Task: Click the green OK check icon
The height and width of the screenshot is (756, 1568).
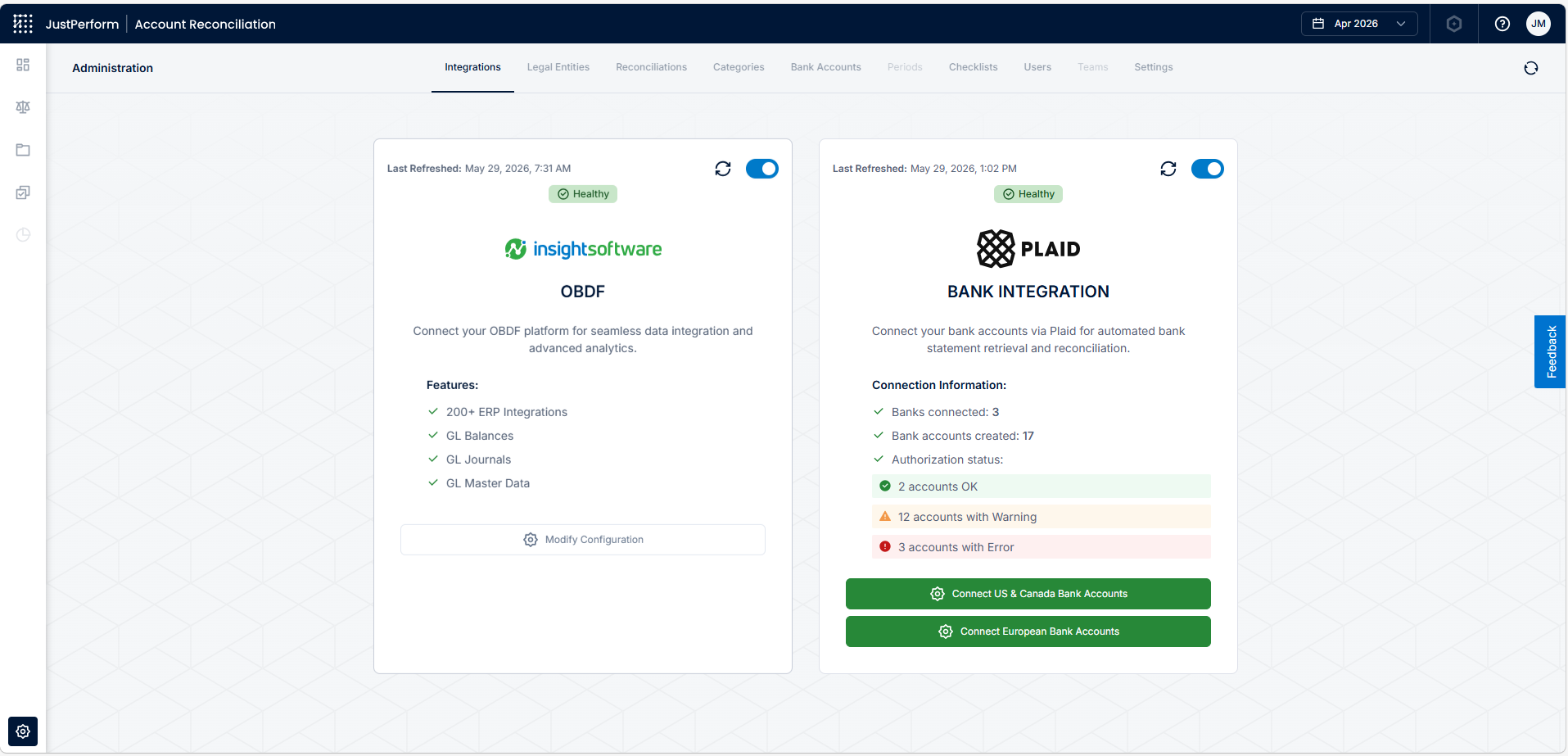Action: pos(885,487)
